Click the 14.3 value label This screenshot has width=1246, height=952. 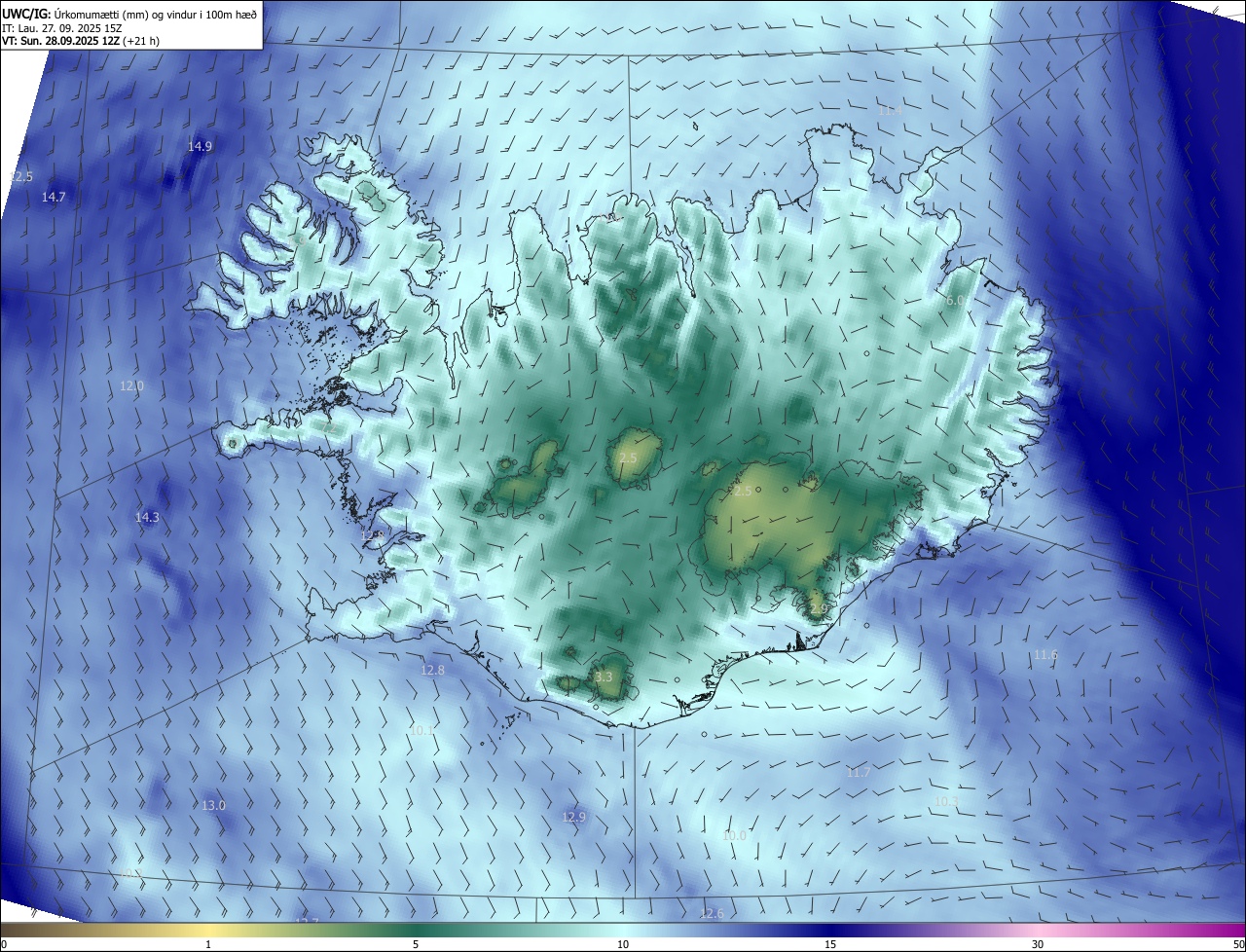(147, 517)
